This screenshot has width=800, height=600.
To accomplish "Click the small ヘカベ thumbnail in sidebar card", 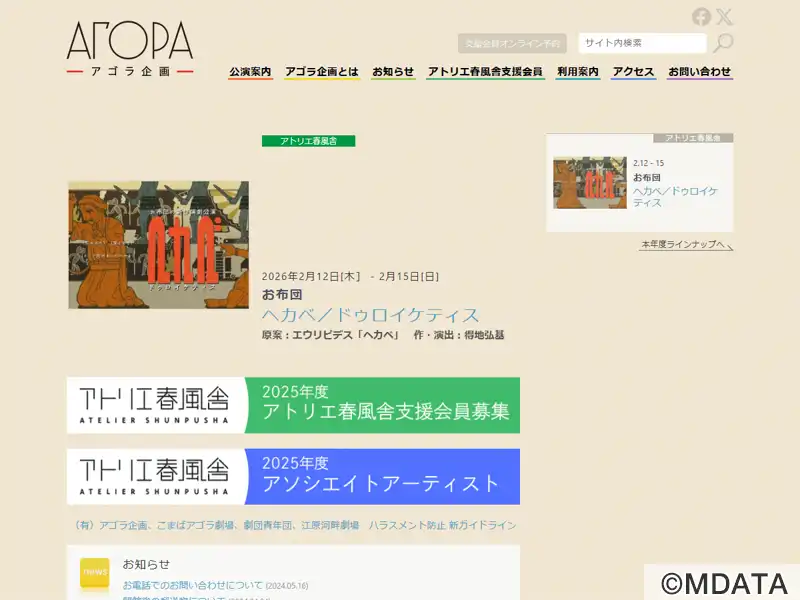I will tap(590, 183).
